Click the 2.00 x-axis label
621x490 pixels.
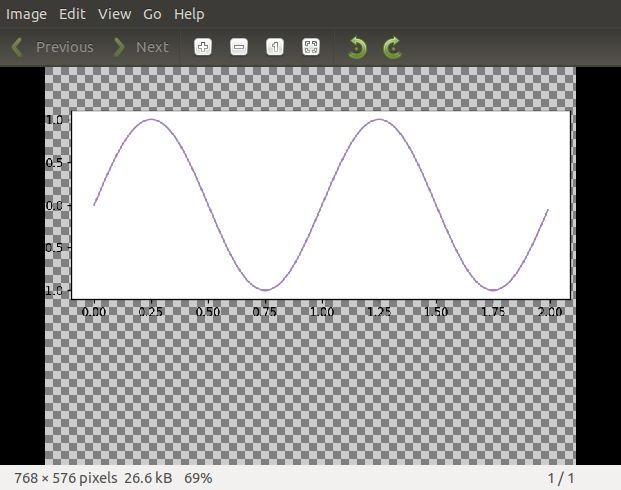coord(550,312)
